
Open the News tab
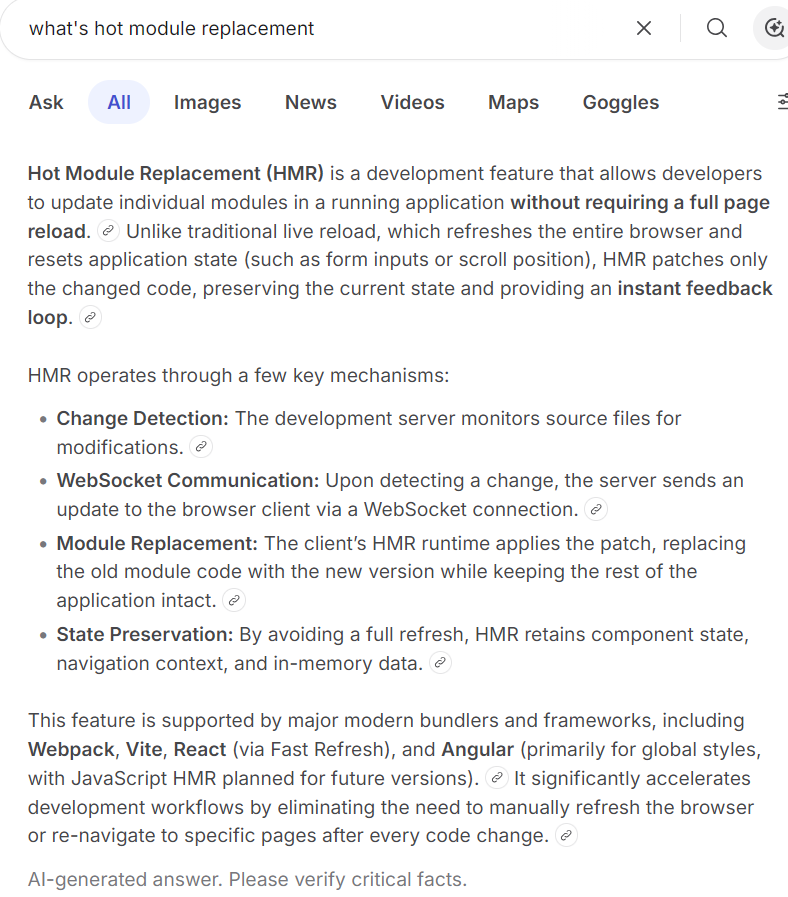point(311,102)
